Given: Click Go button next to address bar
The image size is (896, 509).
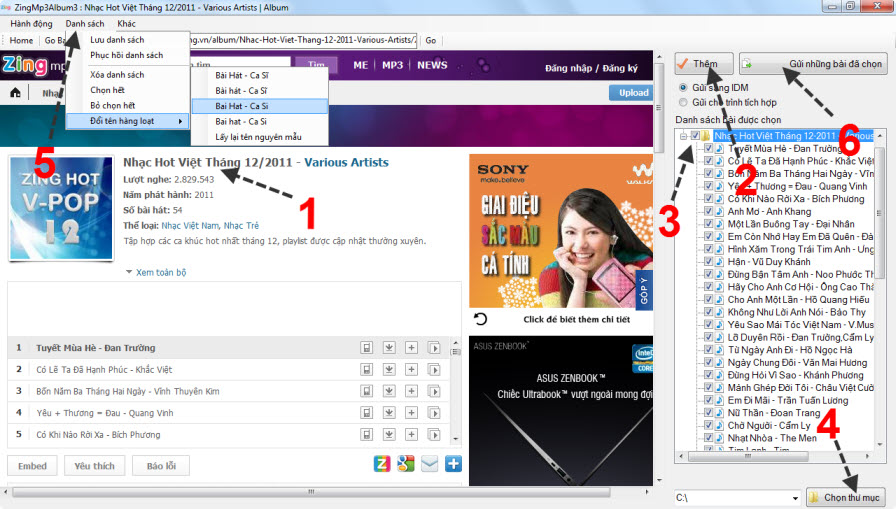Looking at the screenshot, I should (430, 41).
